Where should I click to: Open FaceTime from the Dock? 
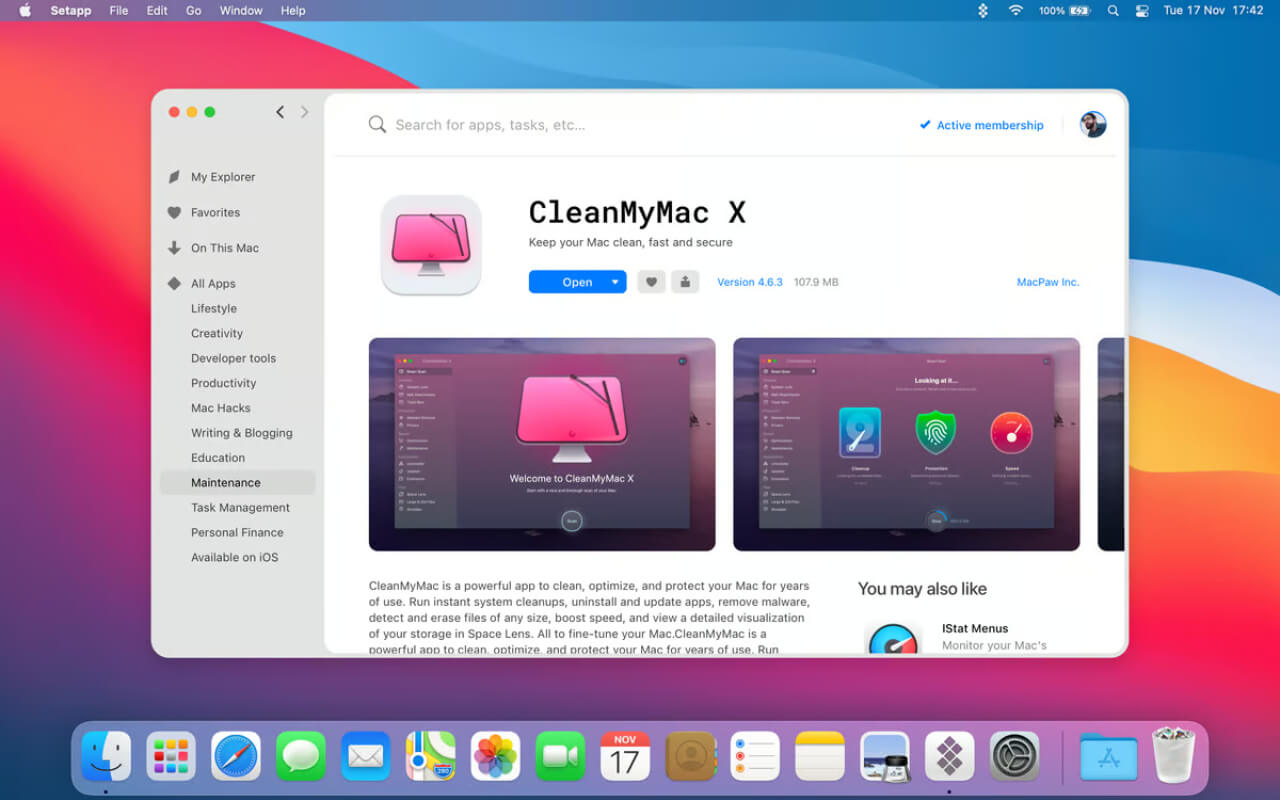click(560, 756)
